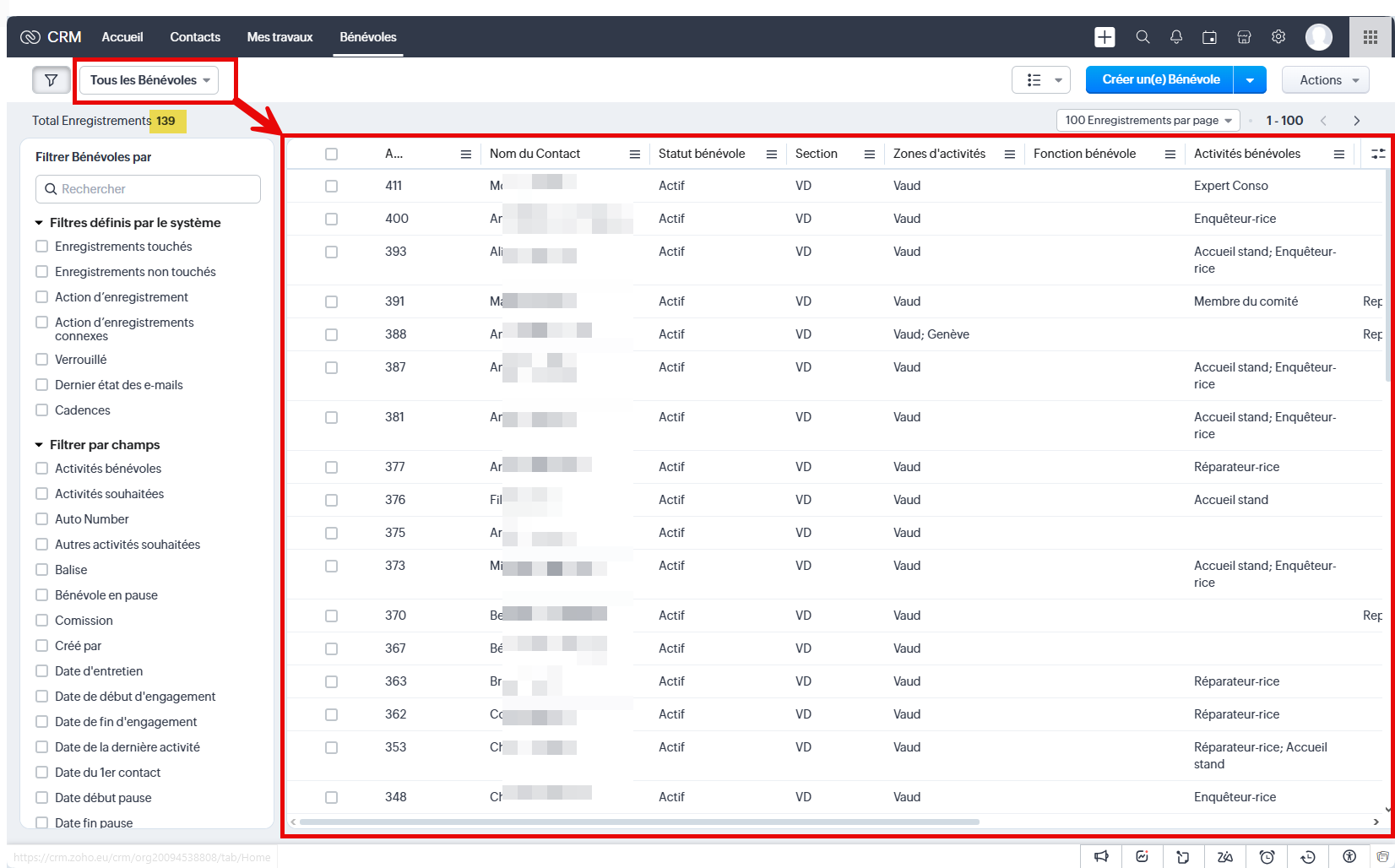Expand the 100 Enregistrements par page dropdown
Viewport: 1395px width, 868px height.
(x=1148, y=121)
